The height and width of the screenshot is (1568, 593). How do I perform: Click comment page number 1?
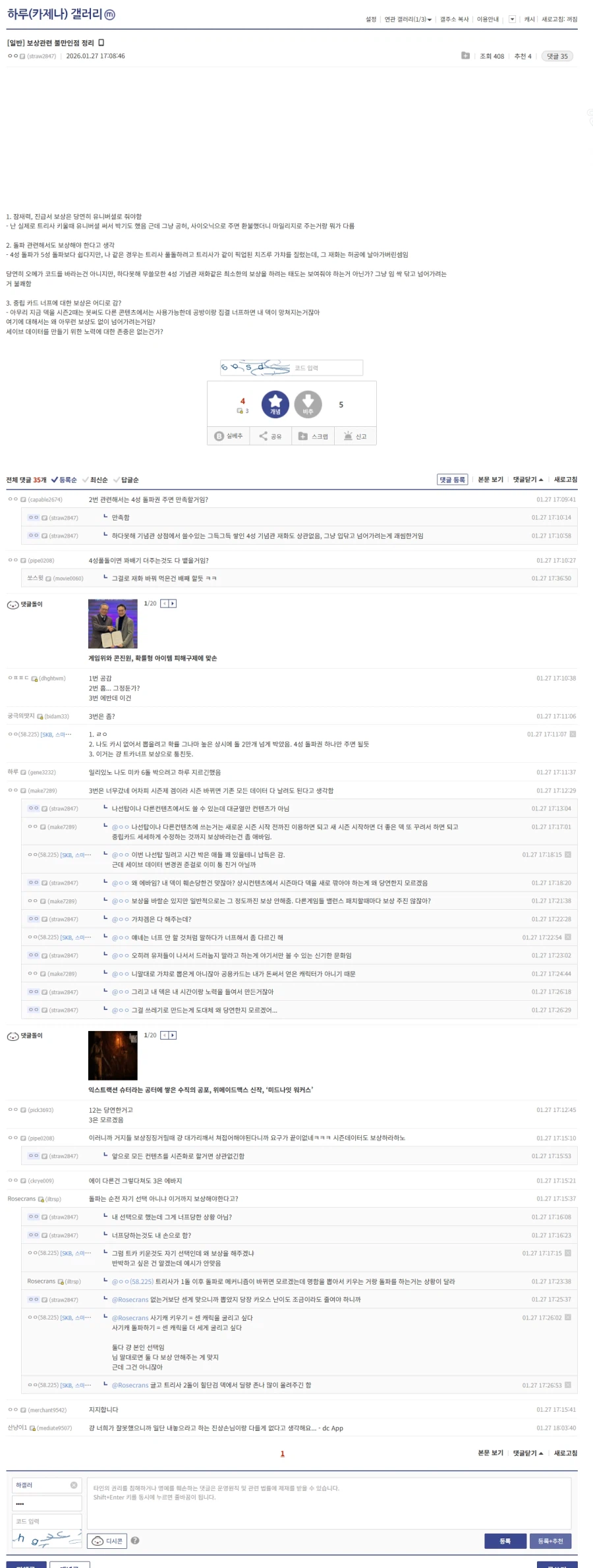(283, 1453)
